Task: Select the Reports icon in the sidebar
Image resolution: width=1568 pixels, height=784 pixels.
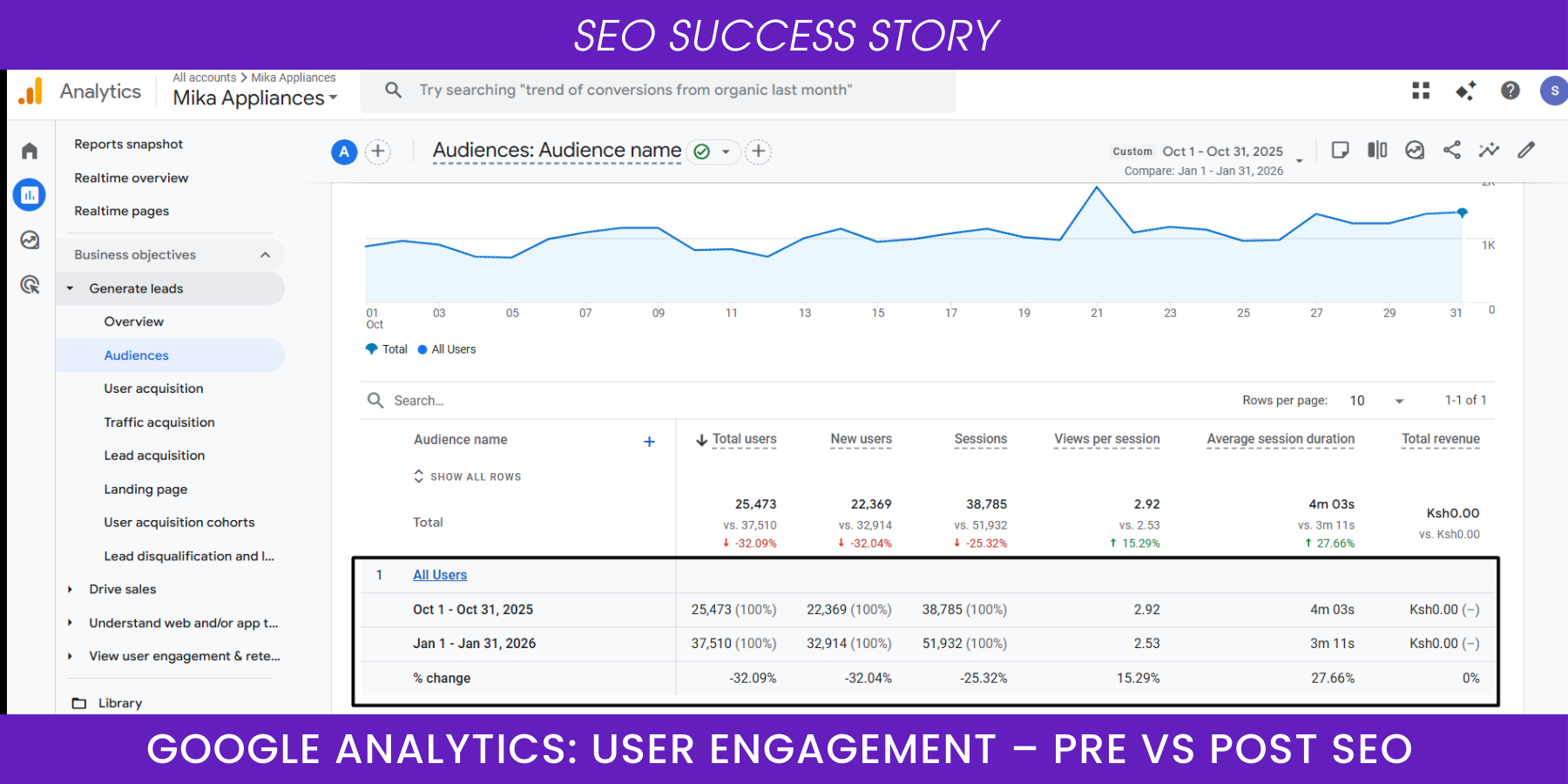Action: point(30,194)
